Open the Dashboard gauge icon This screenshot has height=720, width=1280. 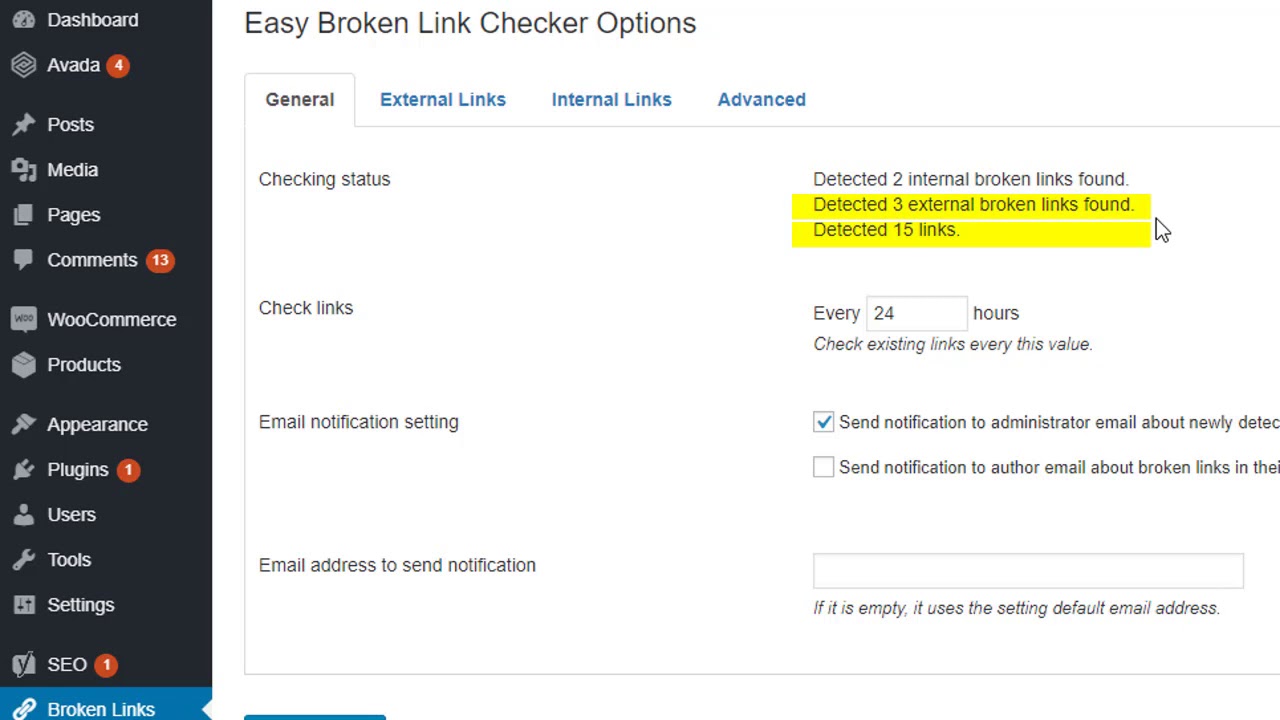click(24, 20)
